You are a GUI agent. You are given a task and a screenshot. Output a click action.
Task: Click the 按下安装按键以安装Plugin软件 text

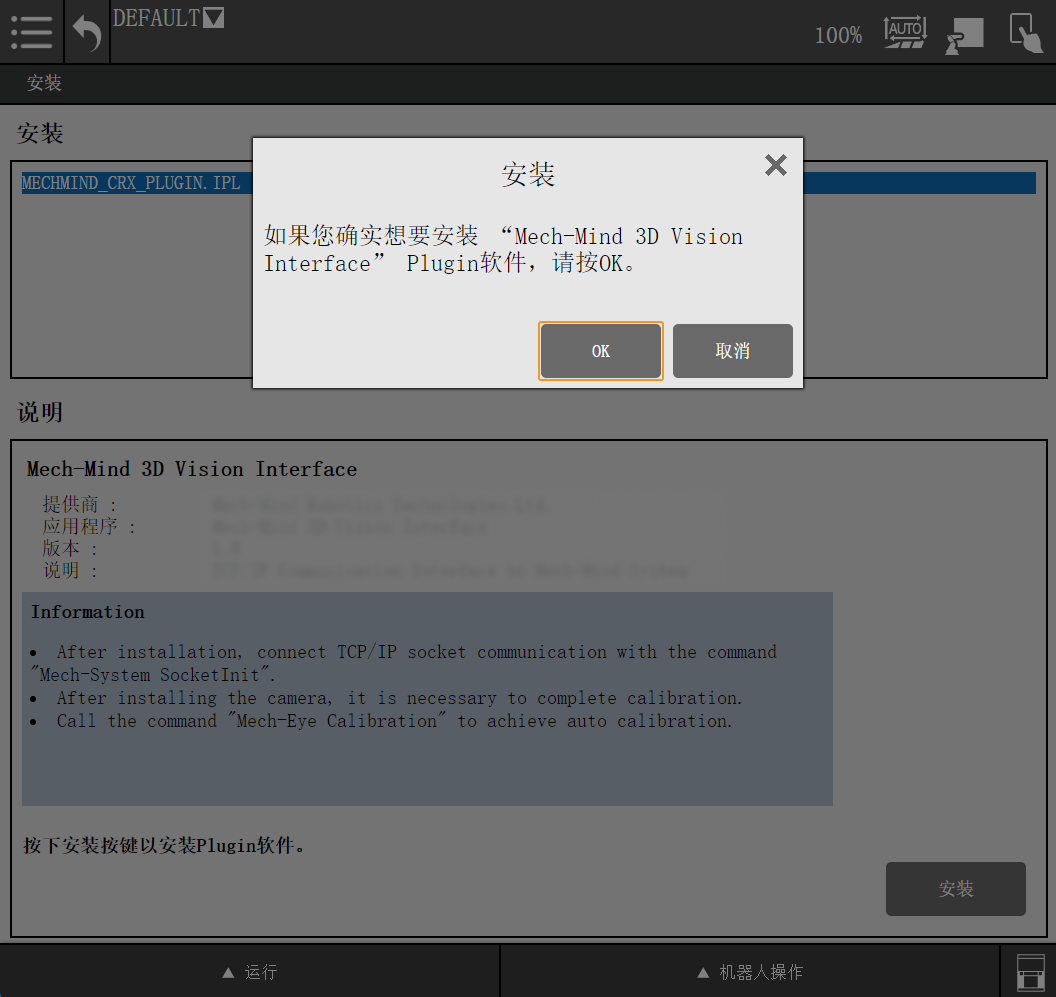point(164,845)
